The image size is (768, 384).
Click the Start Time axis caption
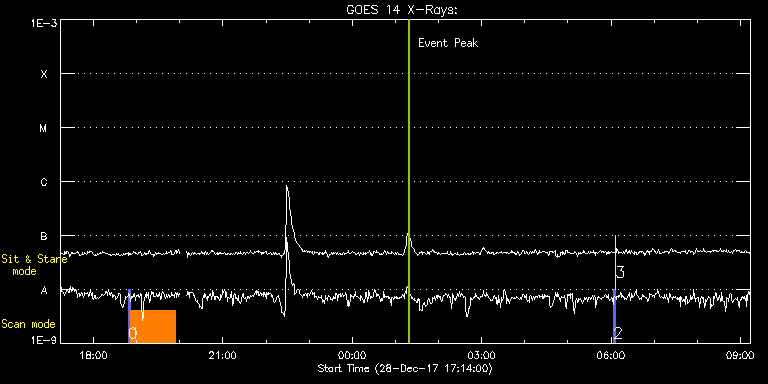point(405,368)
